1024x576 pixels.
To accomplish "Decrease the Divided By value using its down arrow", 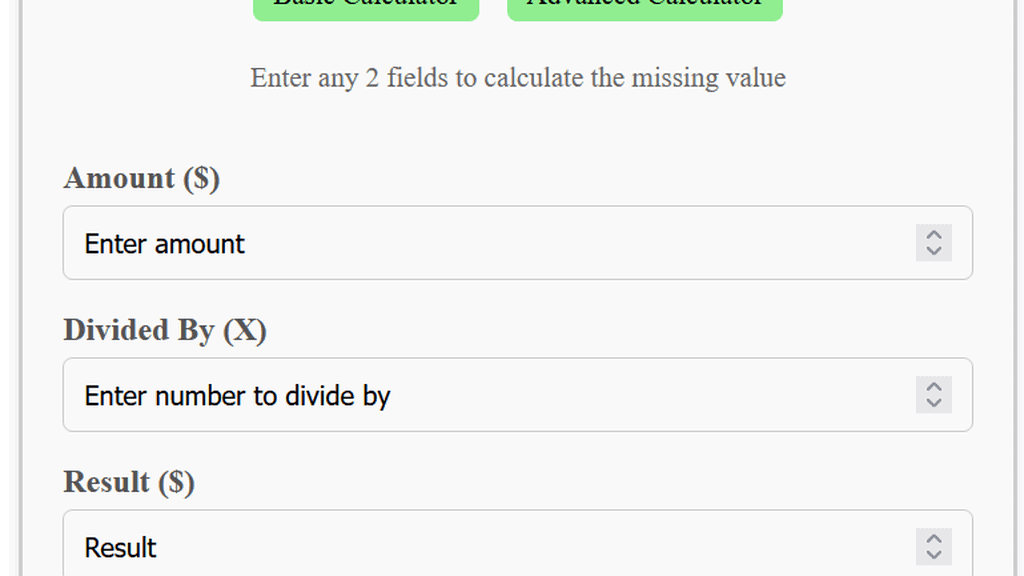I will [x=933, y=402].
